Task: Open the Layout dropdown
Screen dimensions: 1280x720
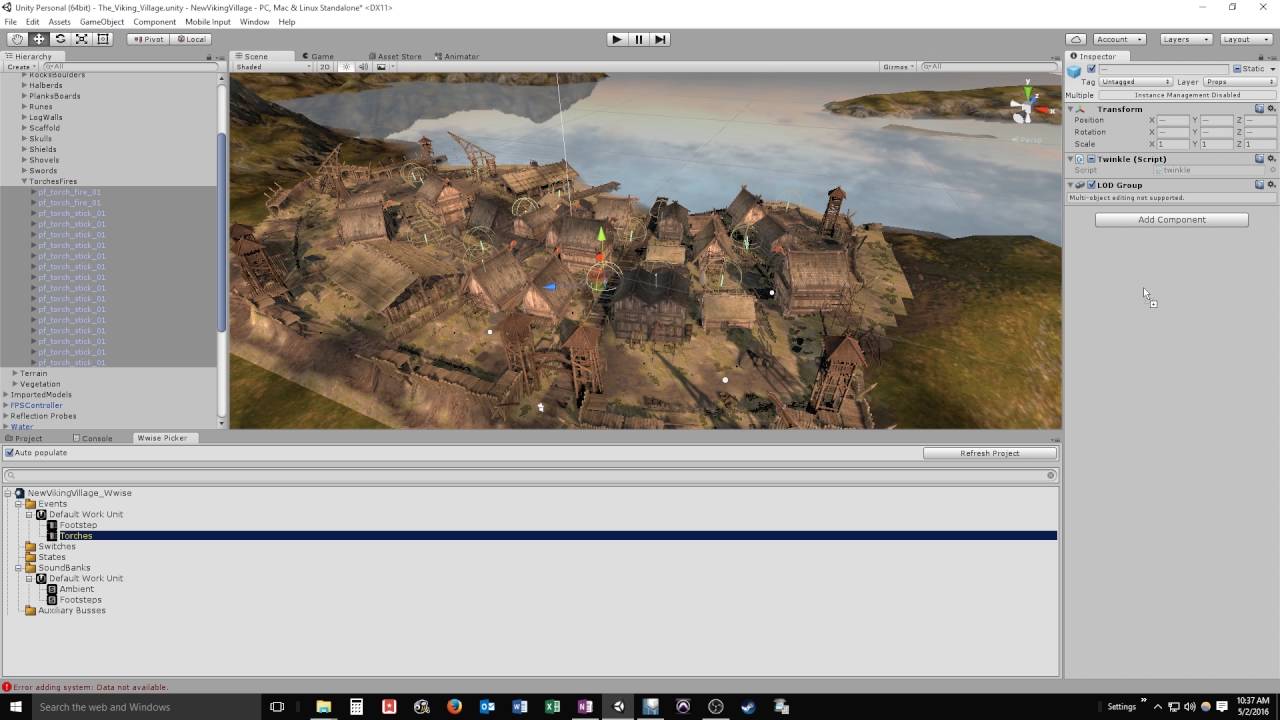Action: tap(1246, 39)
